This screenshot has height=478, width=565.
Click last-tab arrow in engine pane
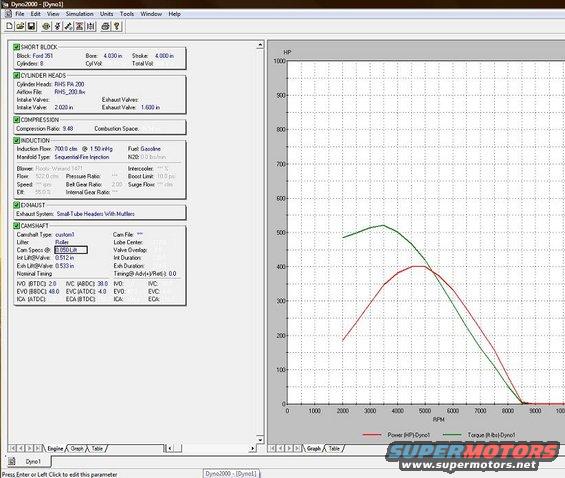(x=37, y=448)
